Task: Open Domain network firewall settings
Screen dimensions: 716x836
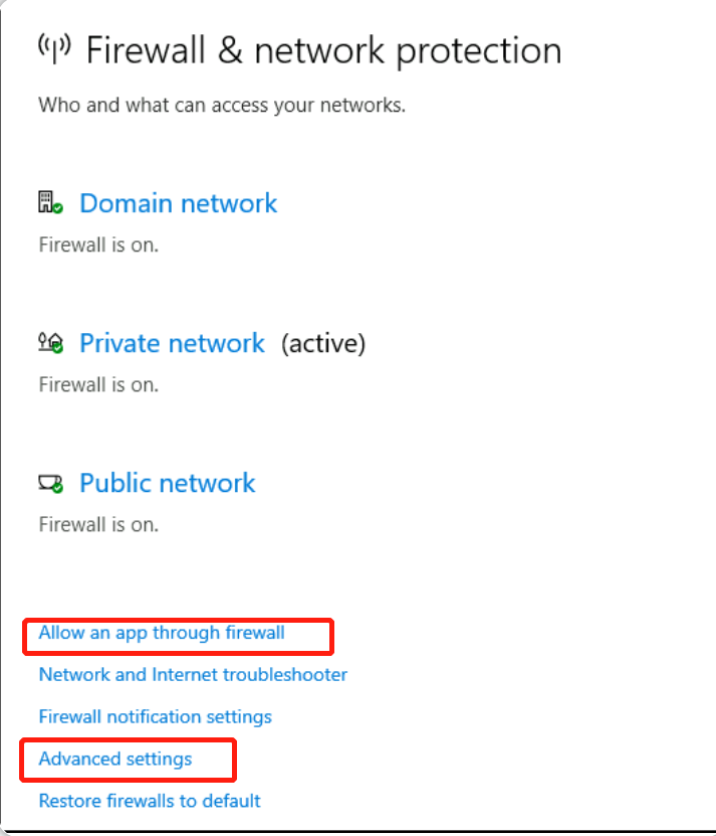Action: 178,203
